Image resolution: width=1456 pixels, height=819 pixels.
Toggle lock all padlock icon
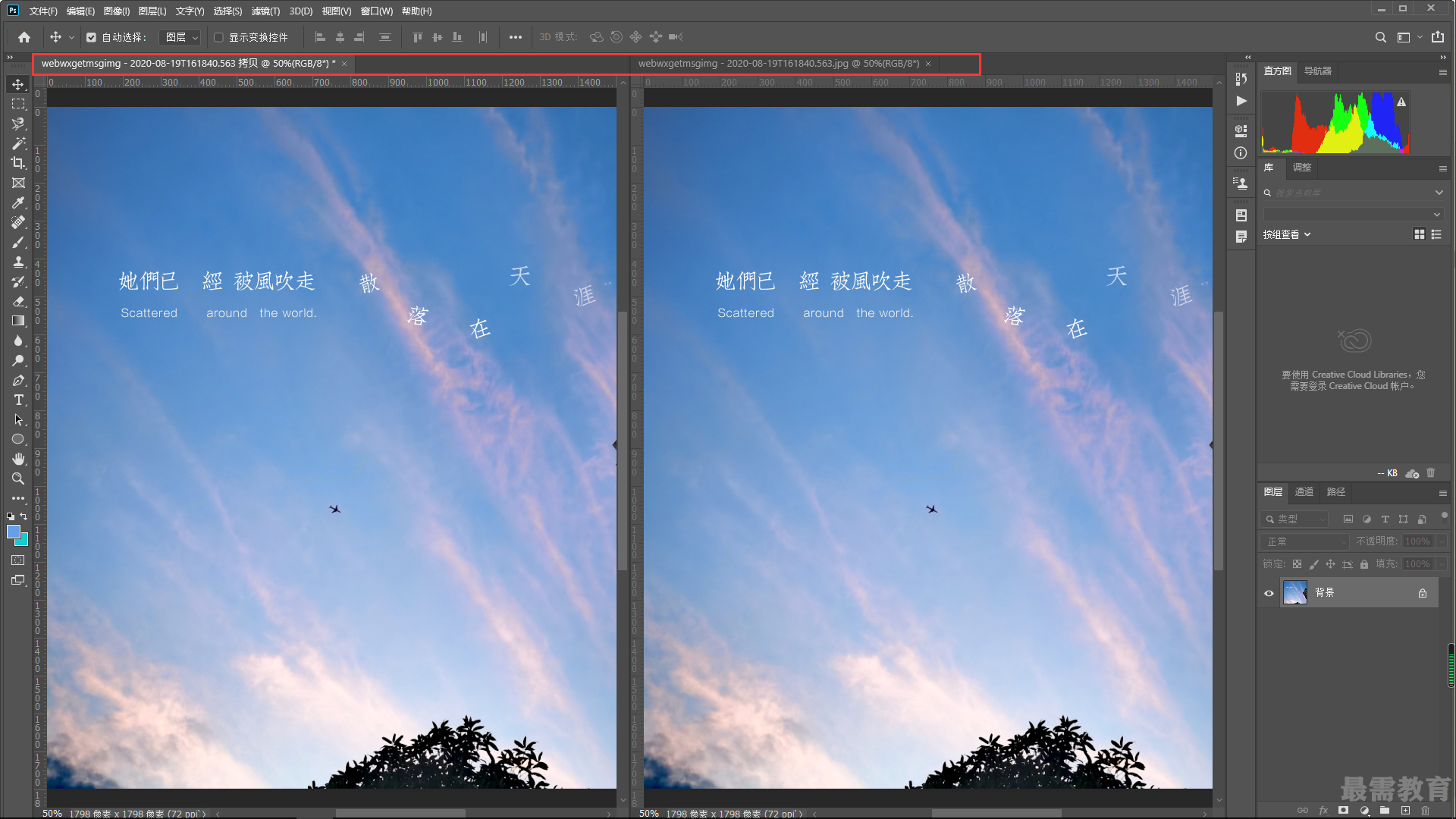click(1364, 564)
